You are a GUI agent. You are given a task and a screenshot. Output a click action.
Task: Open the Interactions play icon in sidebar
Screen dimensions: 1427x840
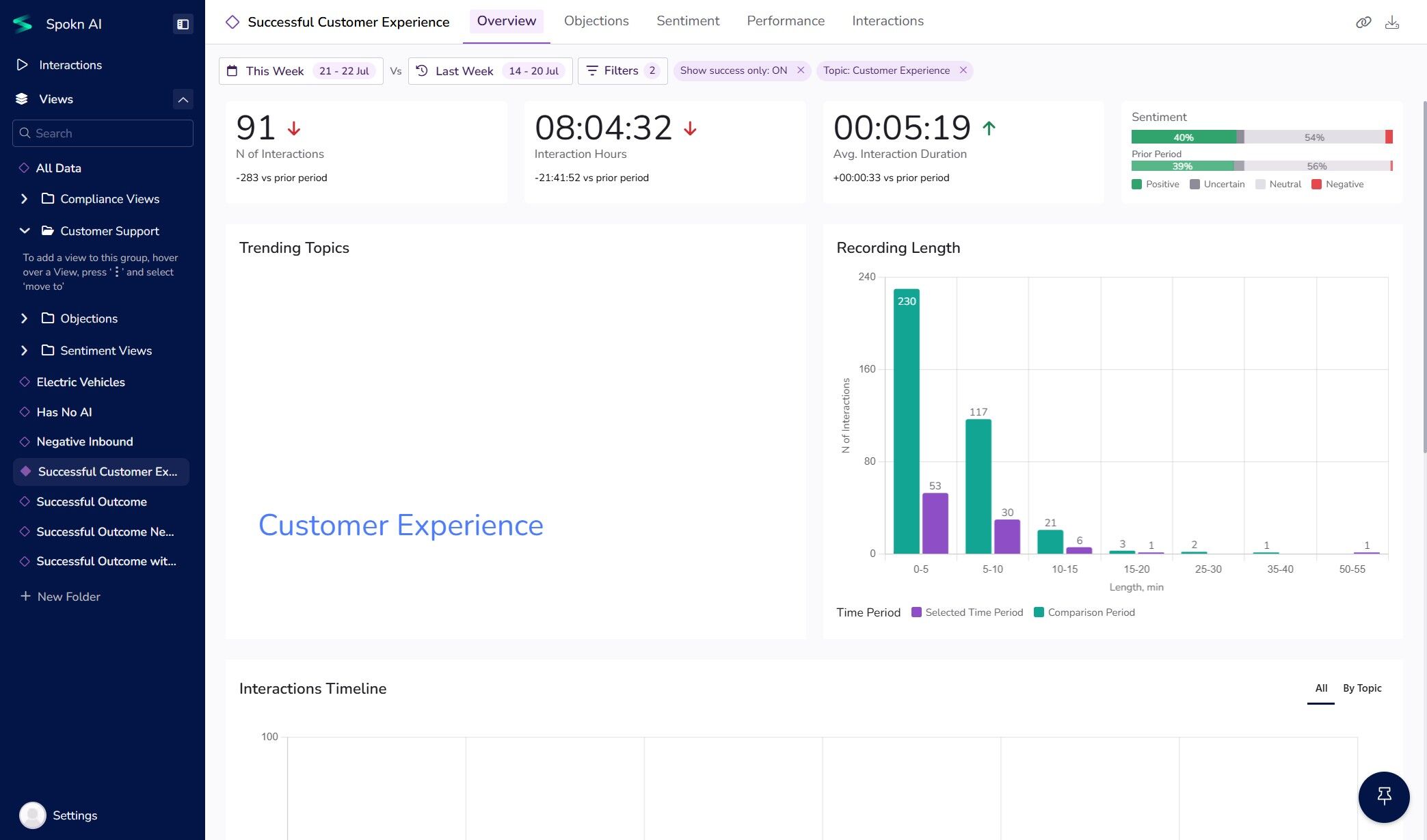click(x=23, y=65)
